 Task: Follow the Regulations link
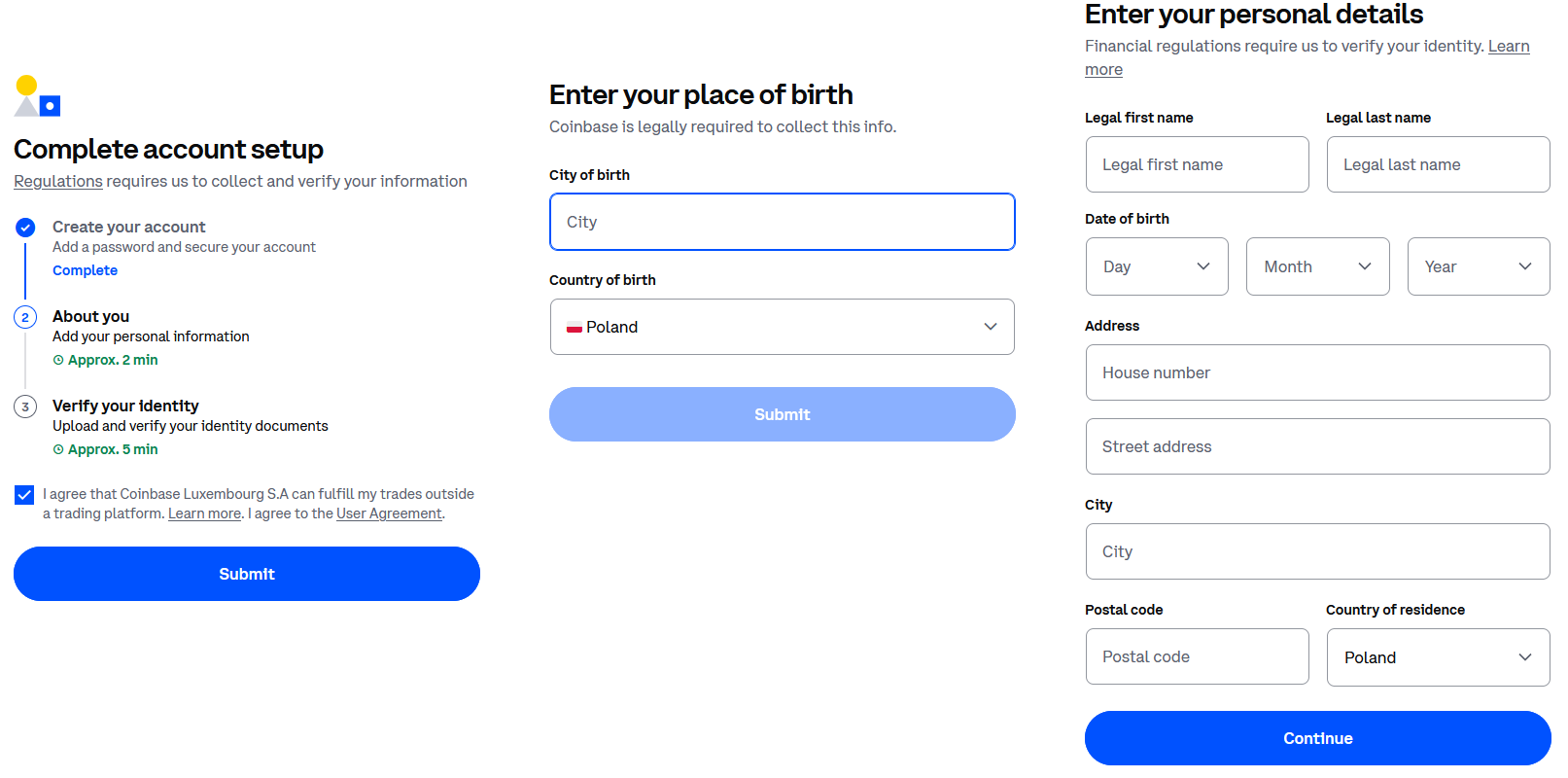pos(58,182)
